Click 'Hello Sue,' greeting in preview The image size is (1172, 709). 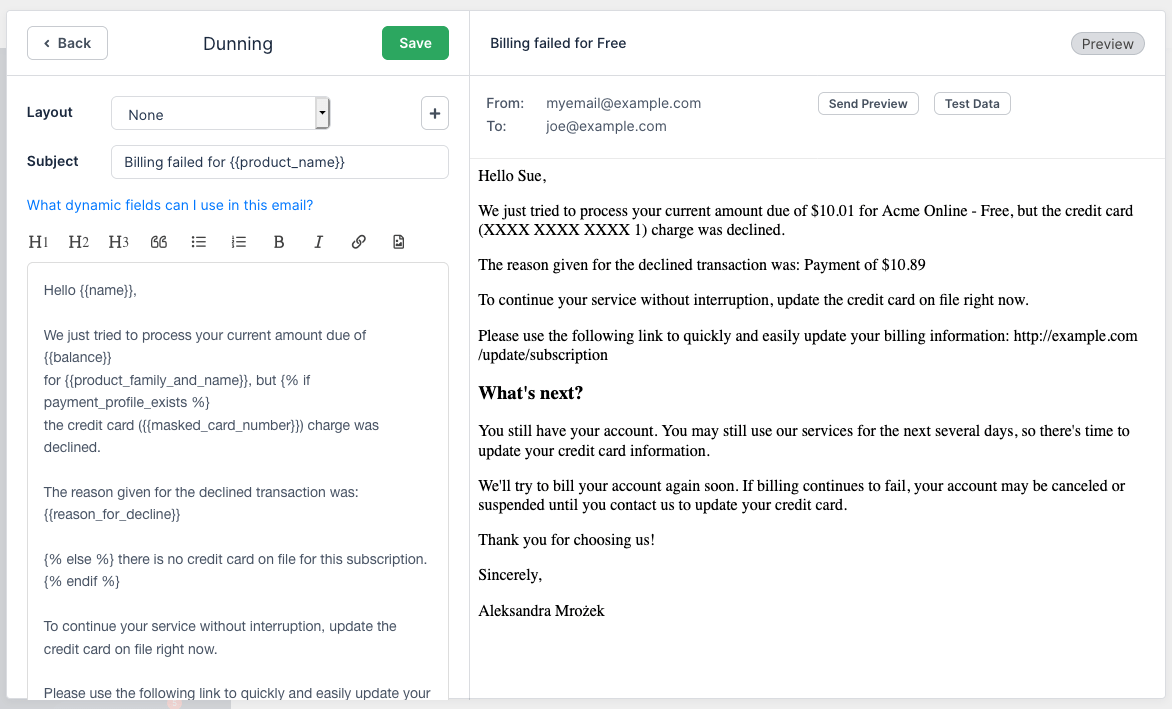512,176
